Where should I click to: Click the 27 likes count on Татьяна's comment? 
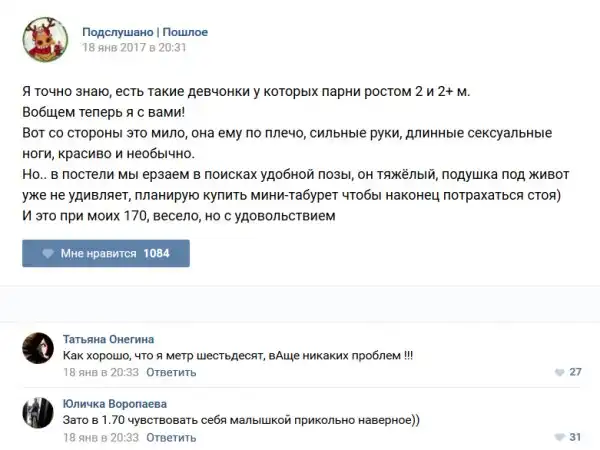pos(576,373)
